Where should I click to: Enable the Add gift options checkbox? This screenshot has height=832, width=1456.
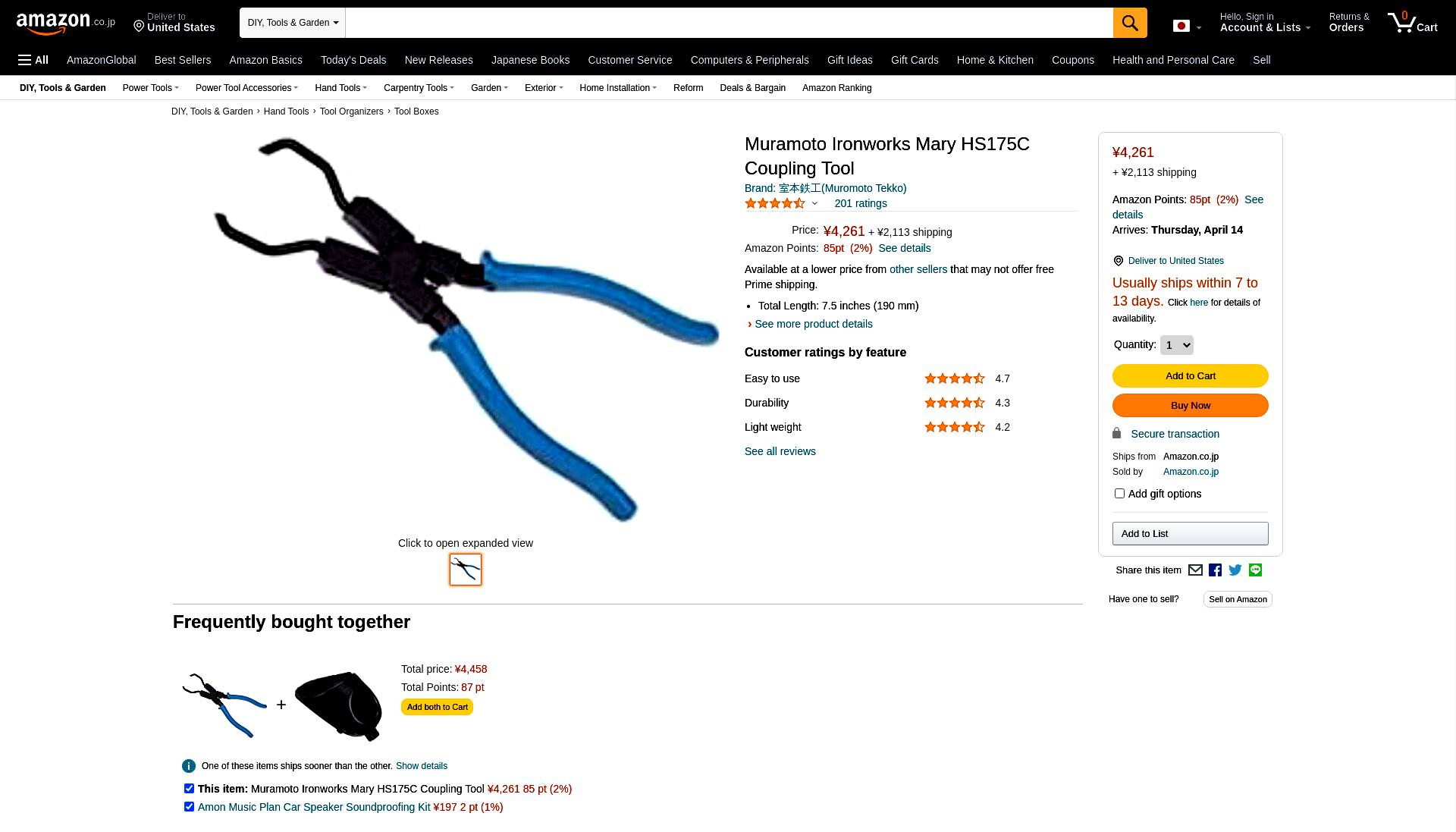point(1119,494)
